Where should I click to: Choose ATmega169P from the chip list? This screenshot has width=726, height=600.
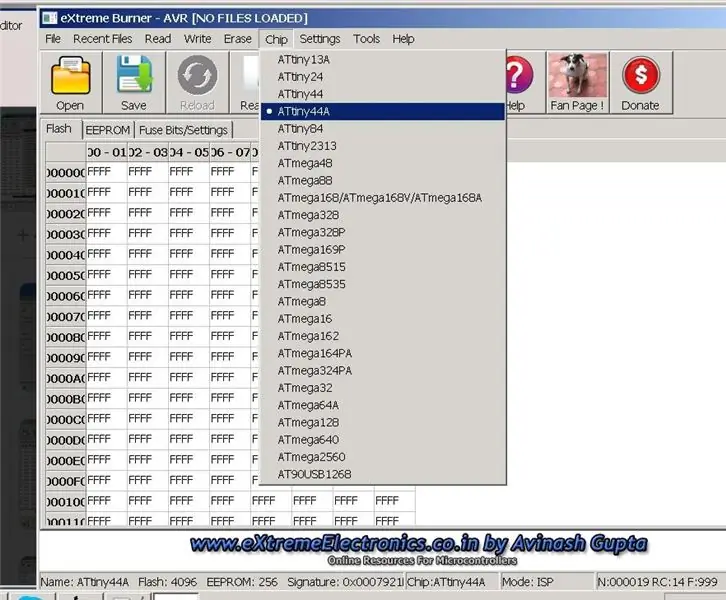383,250
